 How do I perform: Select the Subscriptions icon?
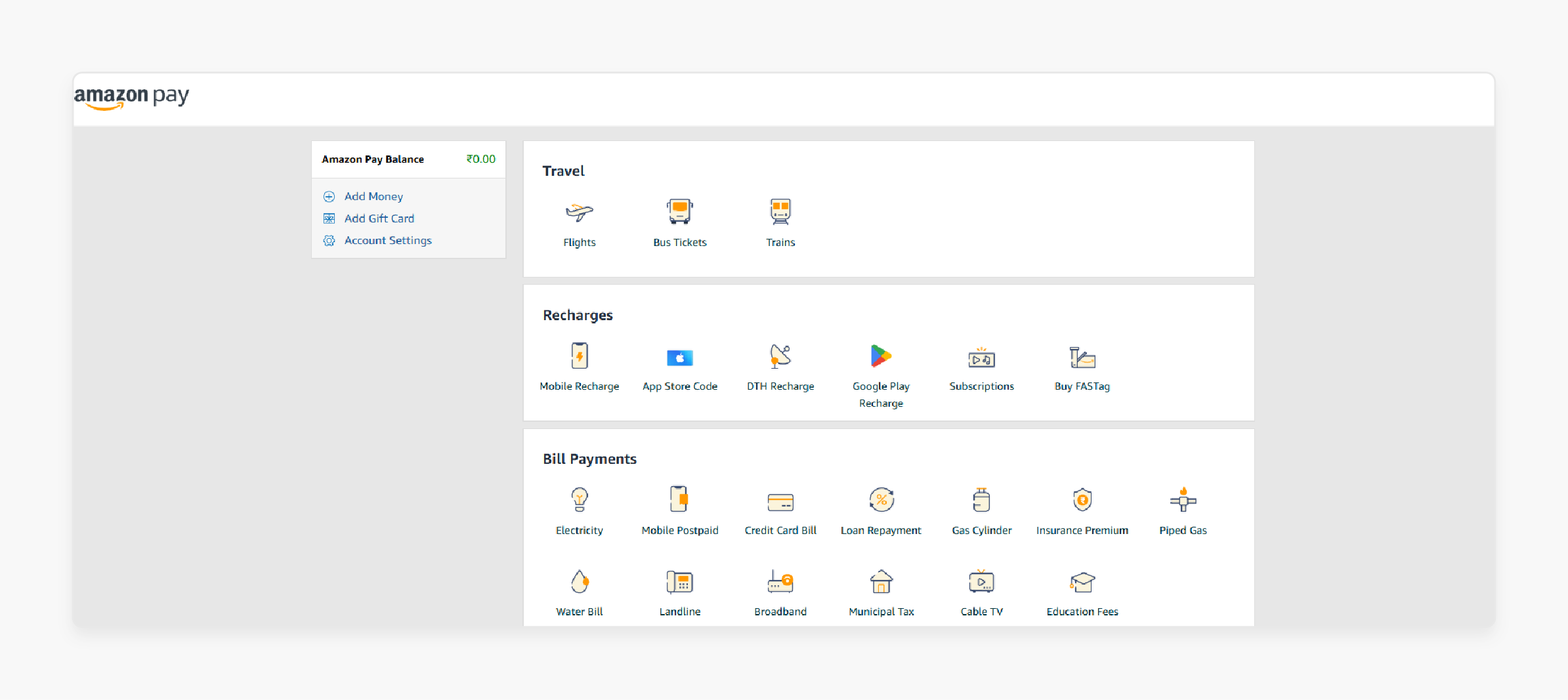[982, 358]
